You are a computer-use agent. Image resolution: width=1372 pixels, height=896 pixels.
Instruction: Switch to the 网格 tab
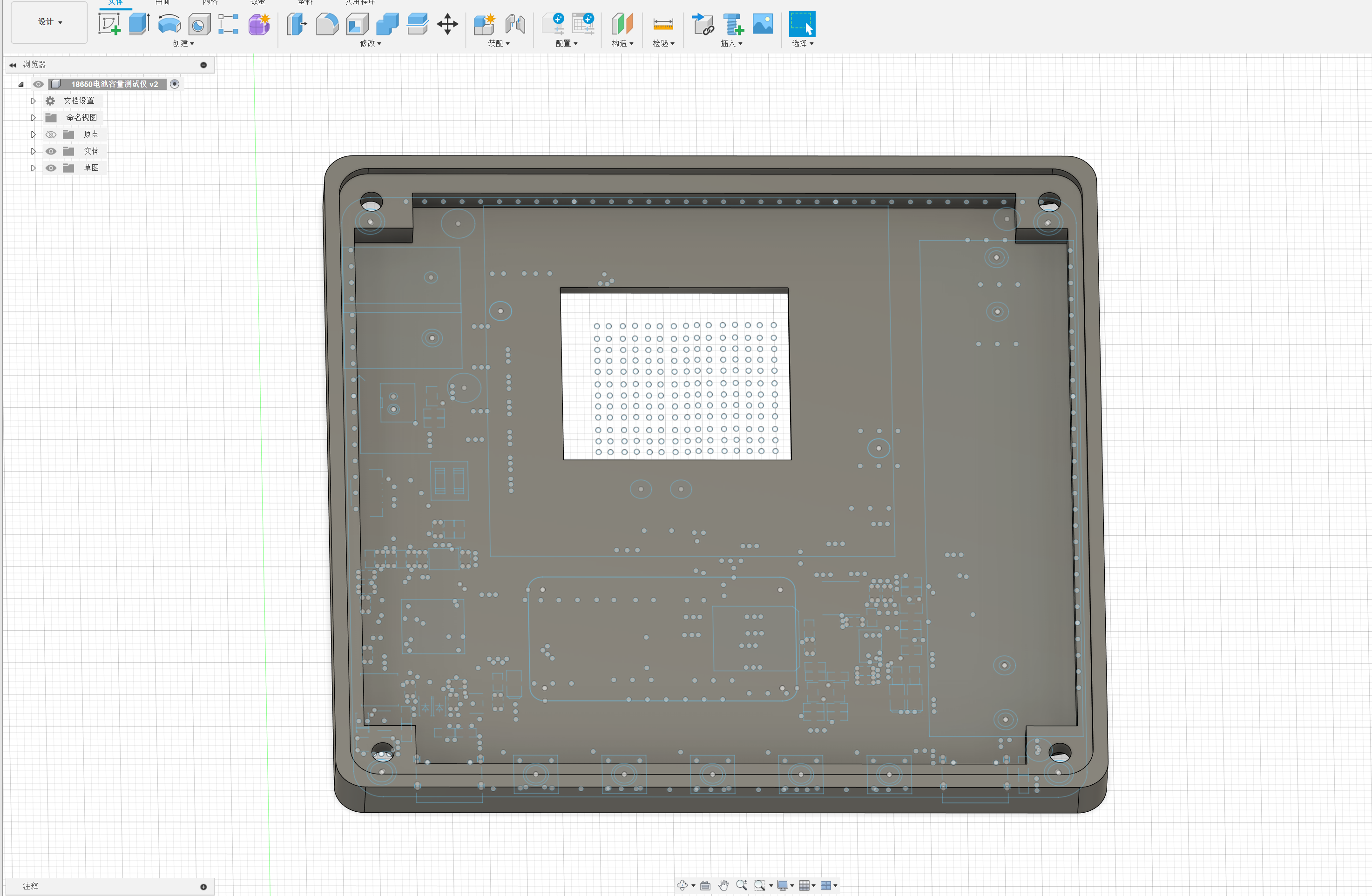[210, 2]
